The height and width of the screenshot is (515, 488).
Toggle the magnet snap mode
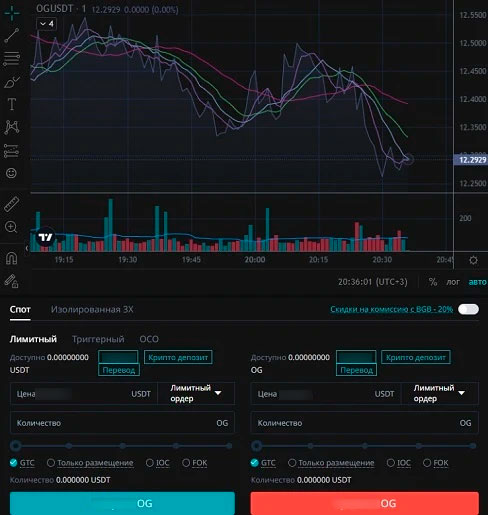click(x=12, y=258)
